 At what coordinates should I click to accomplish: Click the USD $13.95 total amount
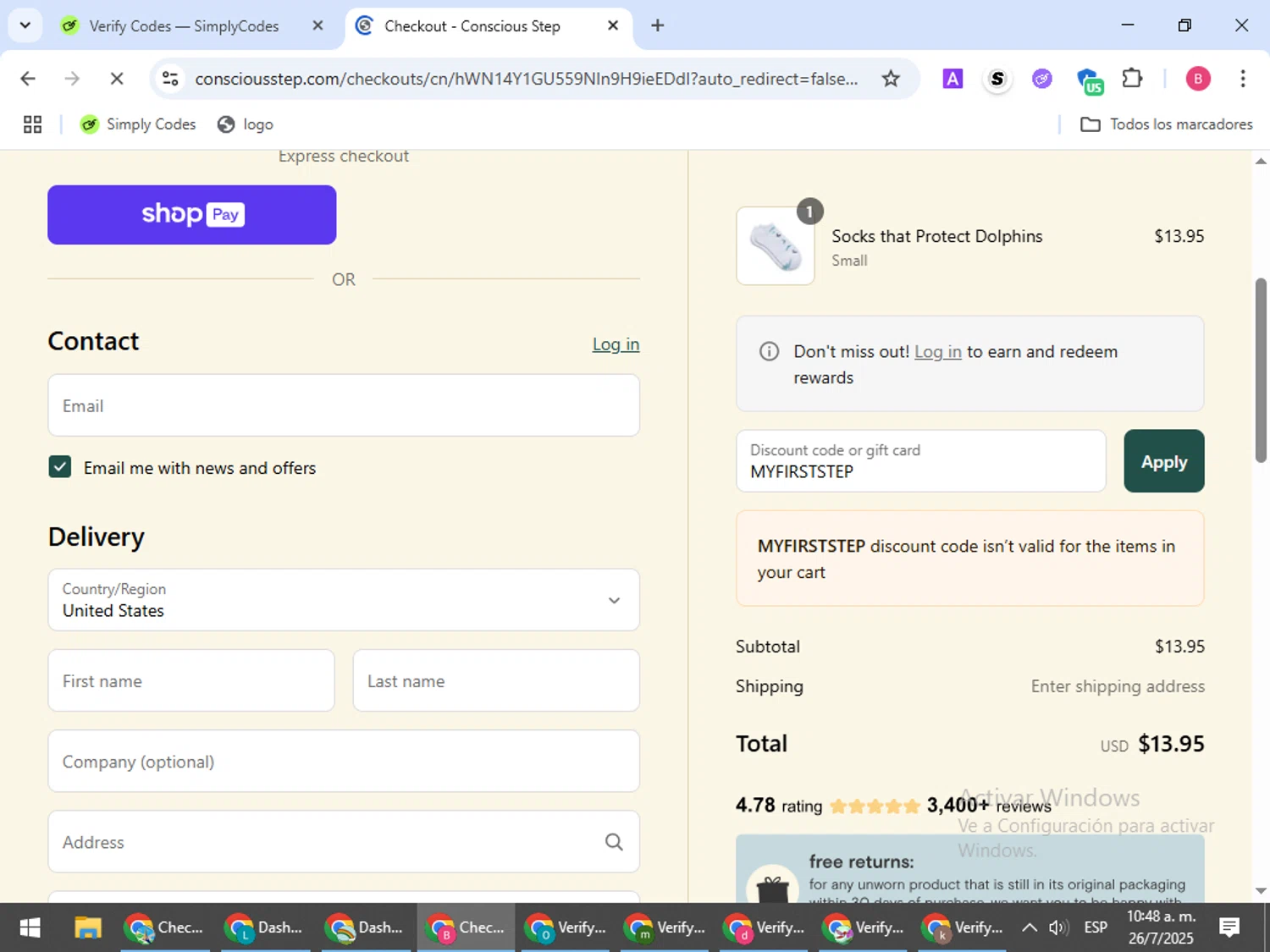pyautogui.click(x=1152, y=744)
